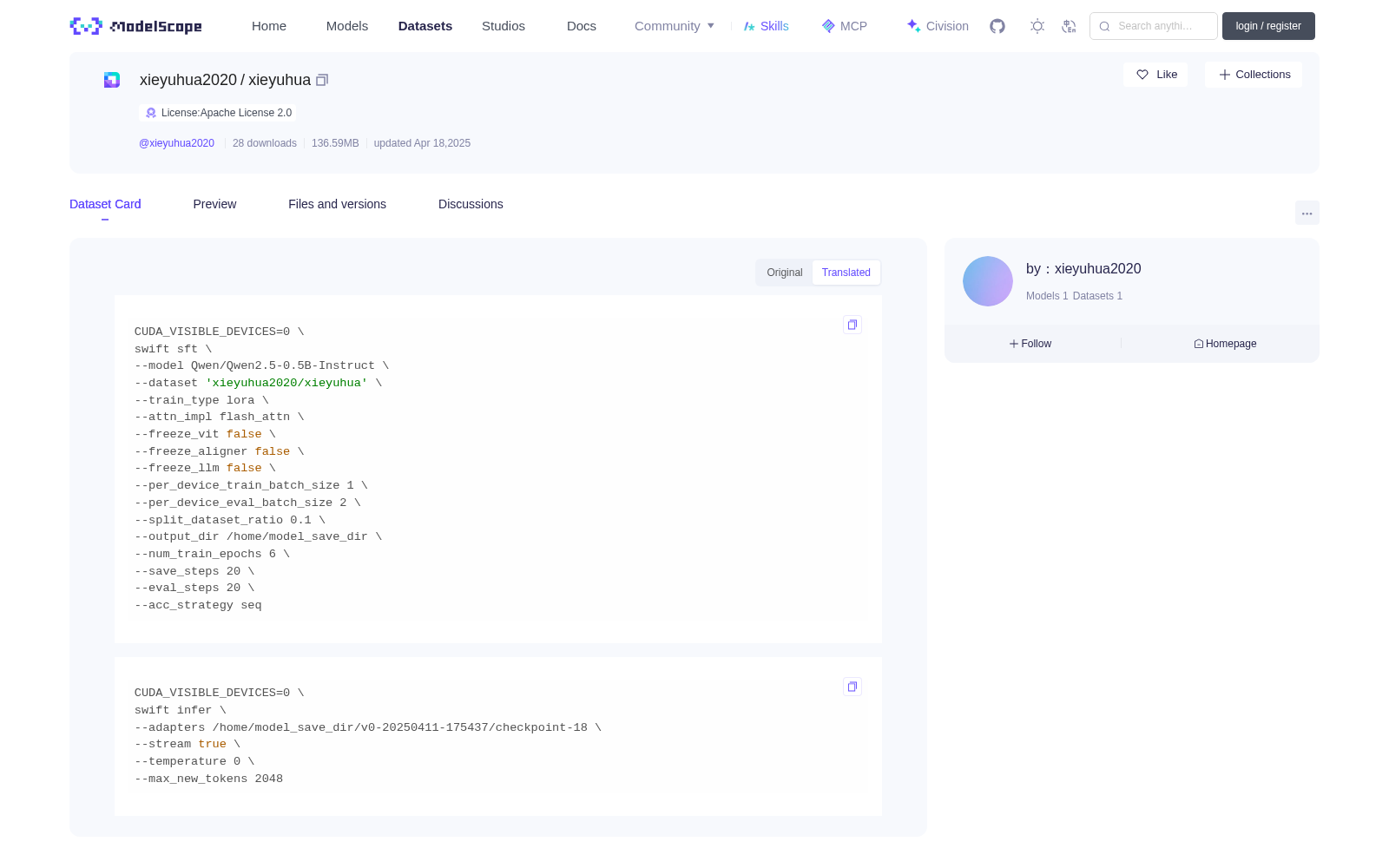Click the "swift infer \" code line

(180, 710)
